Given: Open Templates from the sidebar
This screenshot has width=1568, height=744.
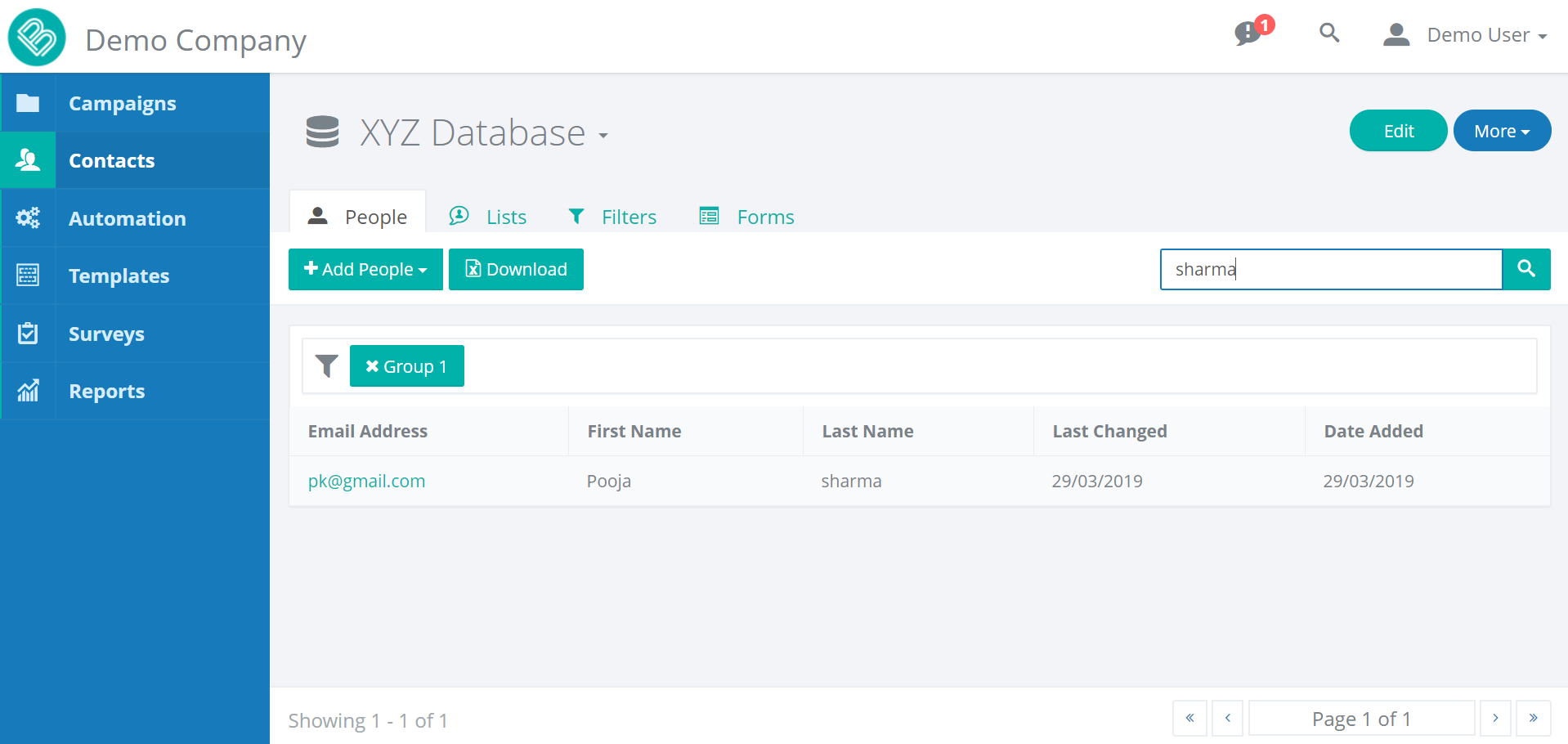Looking at the screenshot, I should pos(119,276).
